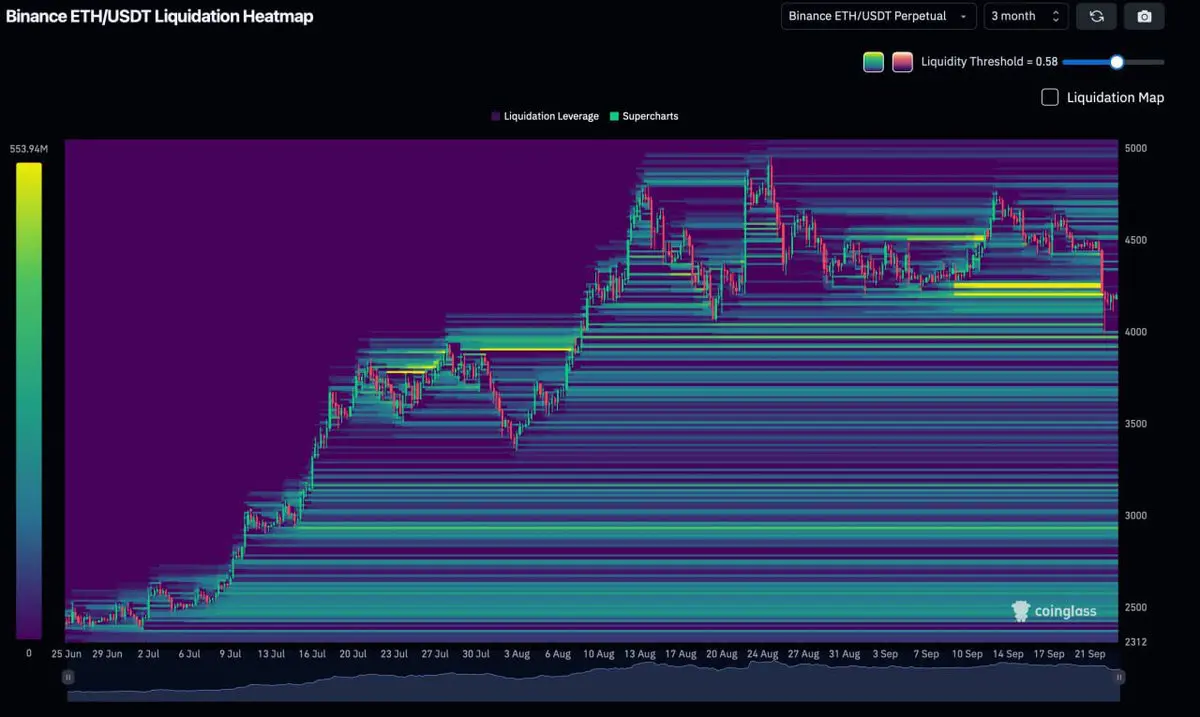The image size is (1200, 717).
Task: Click the 3 Aug date axis label
Action: click(x=516, y=653)
